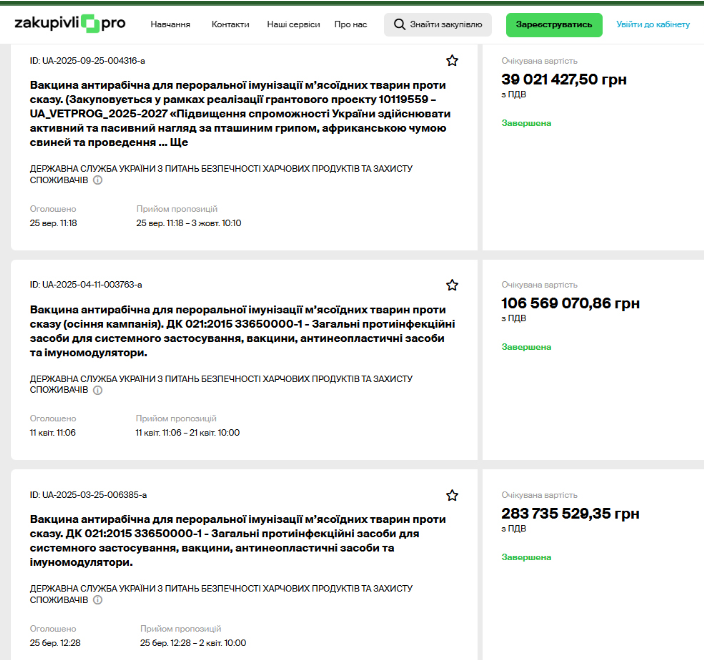Click the organization name in the second tender card
704x665 pixels.
[x=220, y=378]
